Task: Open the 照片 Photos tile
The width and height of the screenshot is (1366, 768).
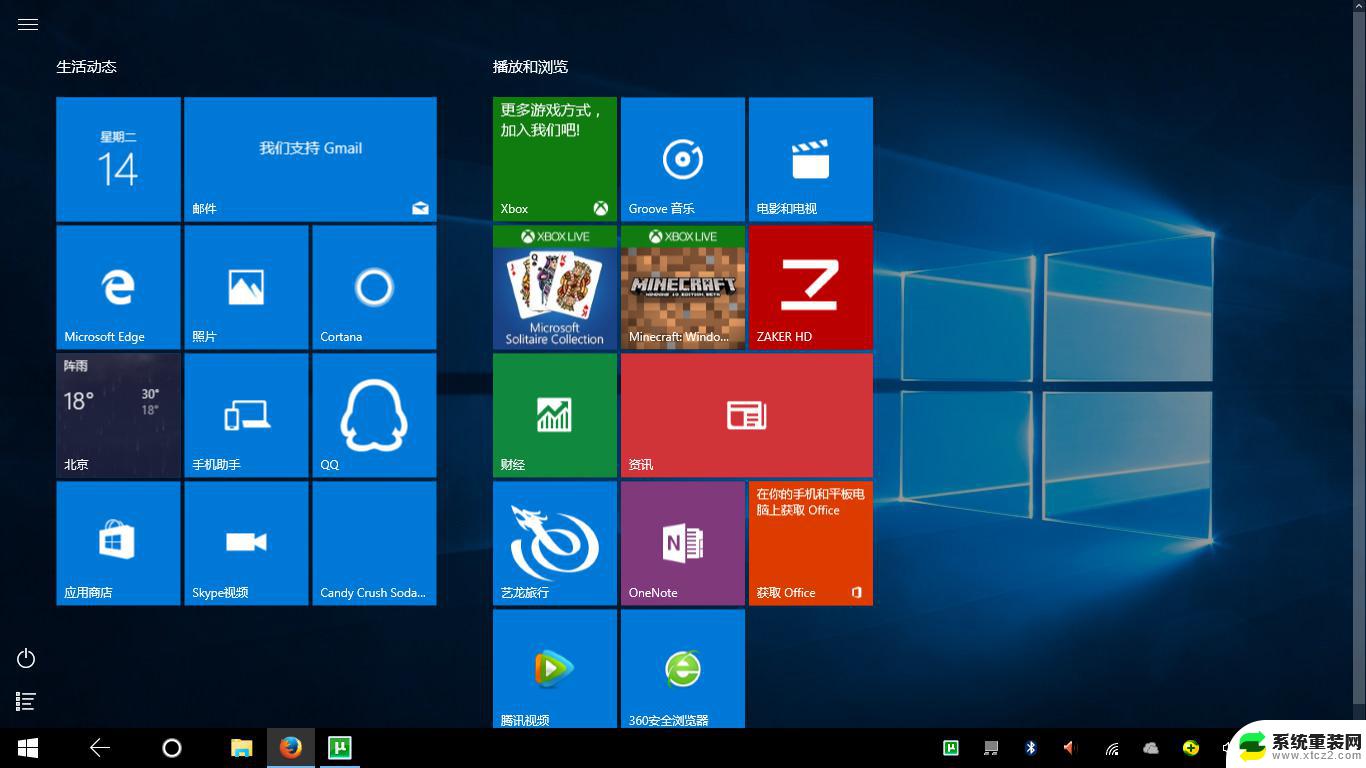Action: pos(246,287)
